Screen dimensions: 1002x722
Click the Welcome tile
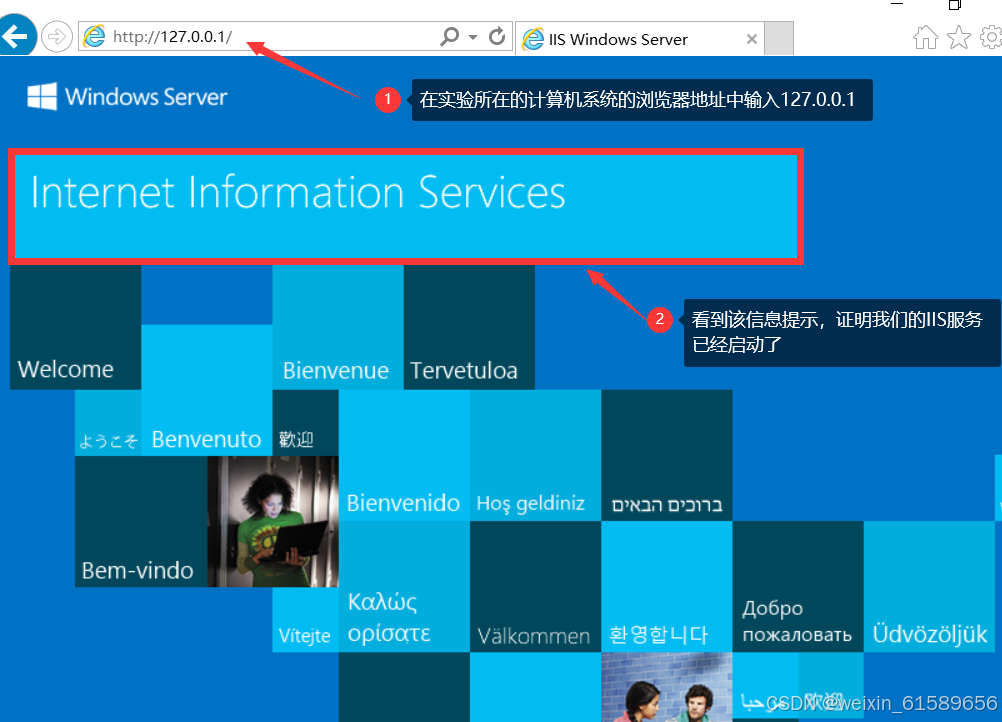click(x=75, y=327)
